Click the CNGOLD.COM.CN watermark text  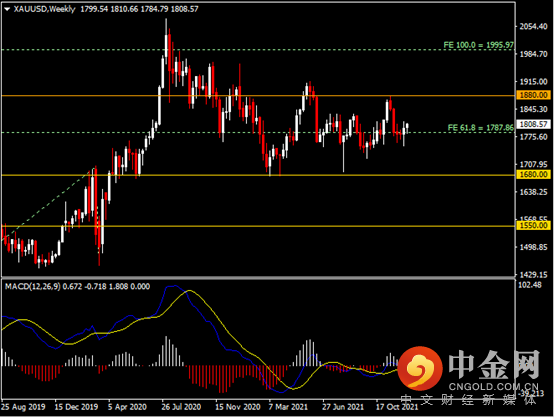[494, 387]
